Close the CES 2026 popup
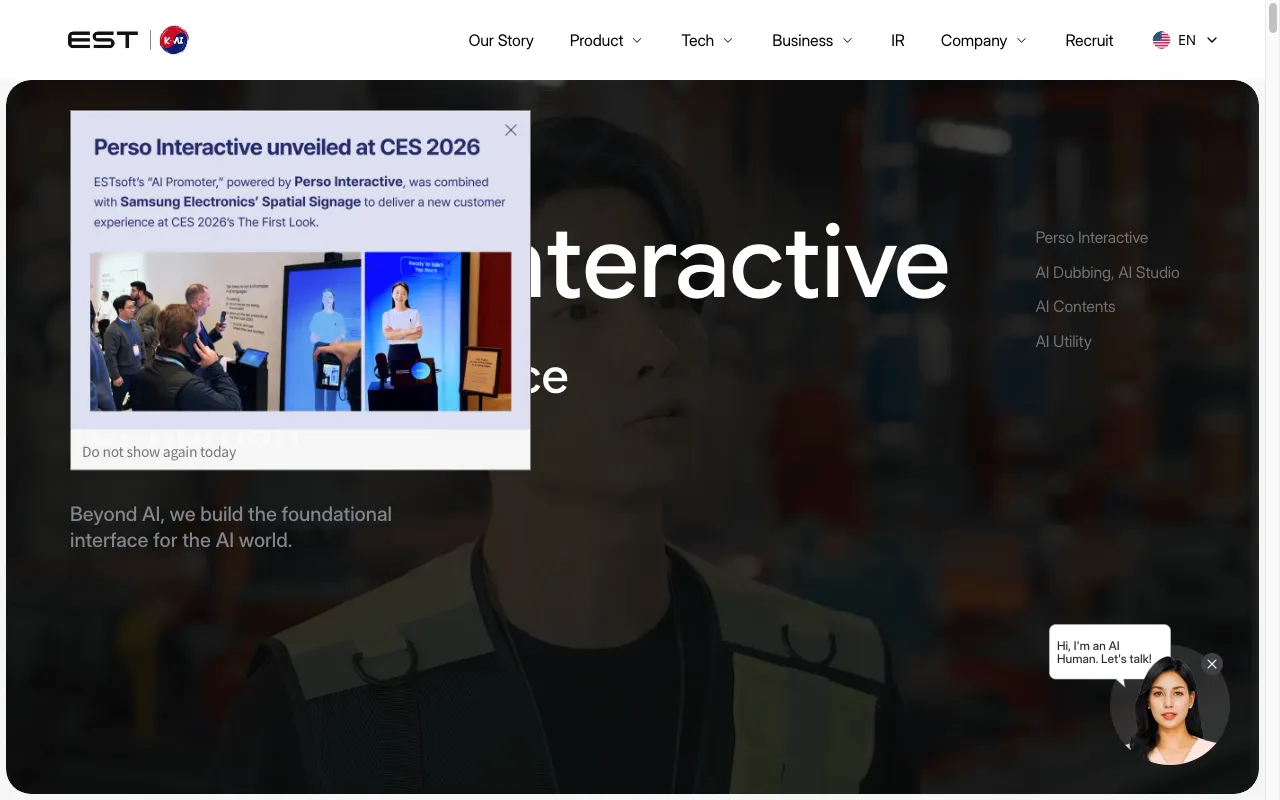Image resolution: width=1280 pixels, height=800 pixels. [511, 130]
